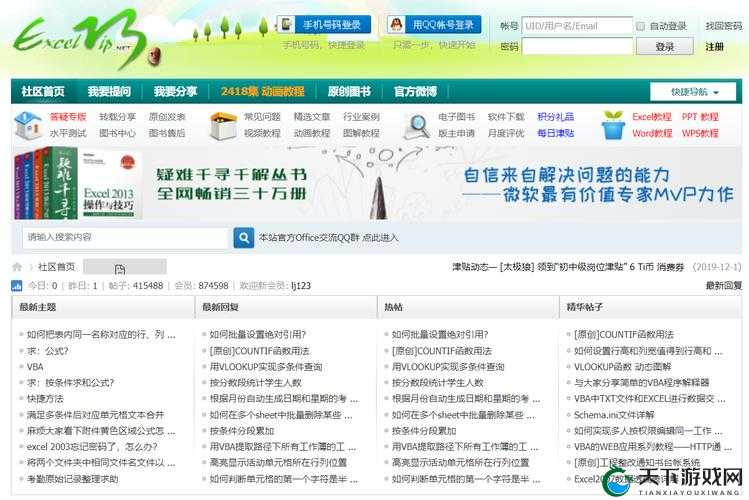749x500 pixels.
Task: Click the 社区首页 breadcrumb link
Action: tap(57, 267)
